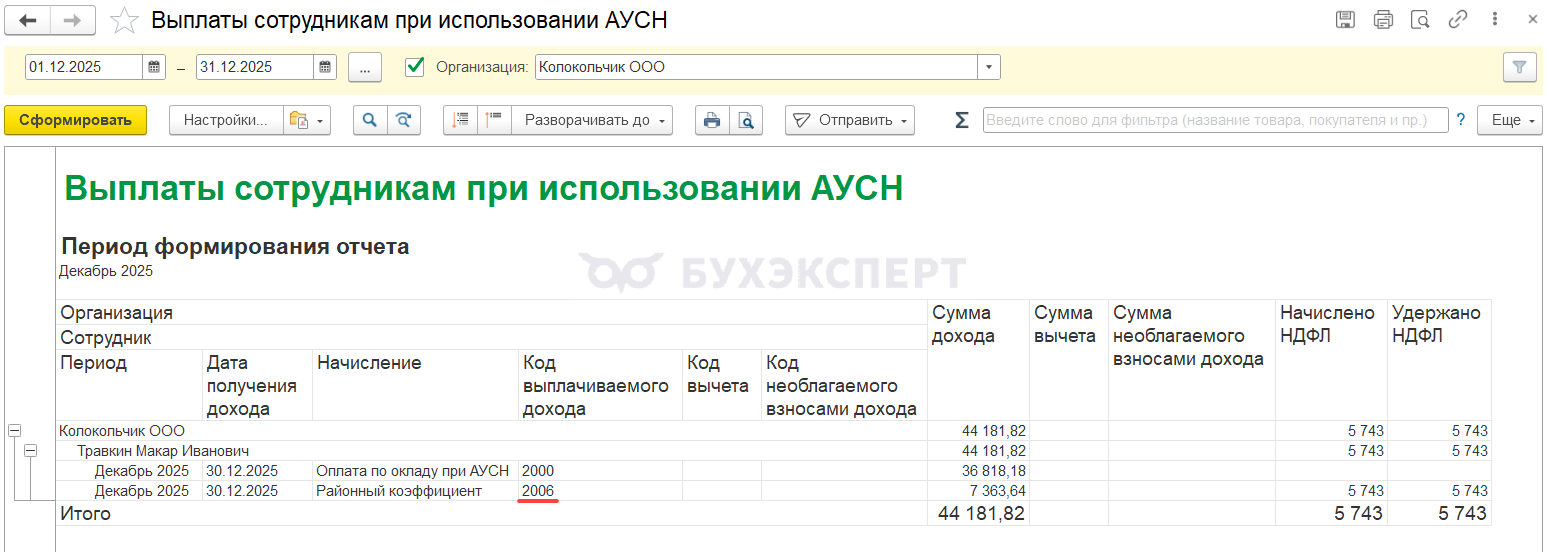Collapse all groups icon in toolbar
1549x552 pixels.
click(x=460, y=120)
